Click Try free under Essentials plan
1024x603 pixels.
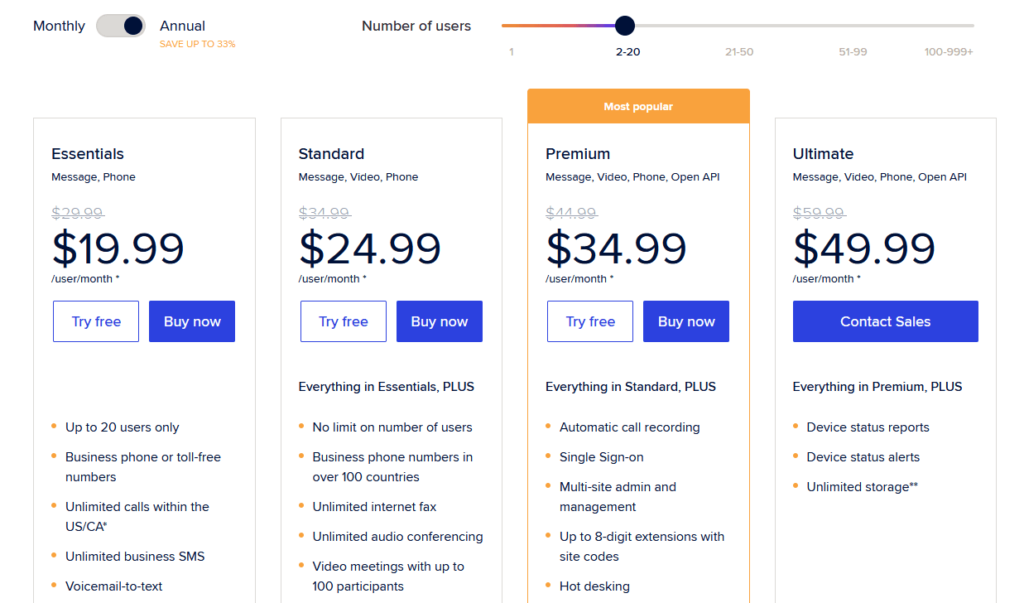(x=96, y=321)
